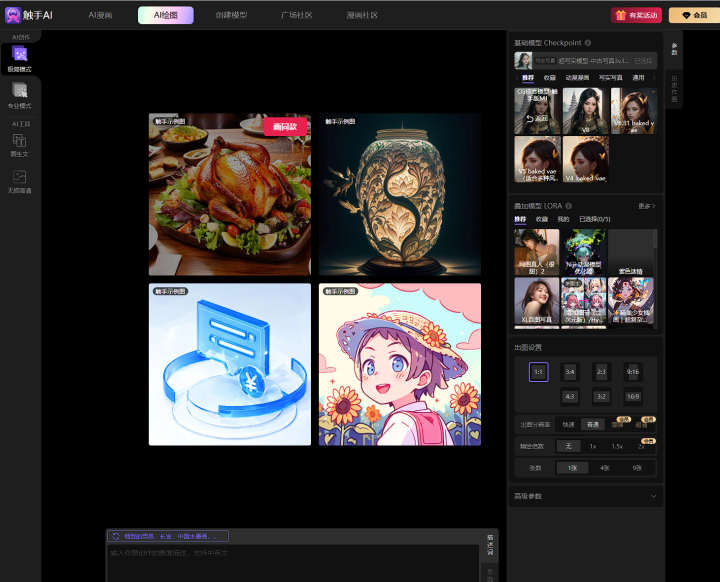Screen dimensions: 720x582
Task: Open the 图生文 tool
Action: 20,145
